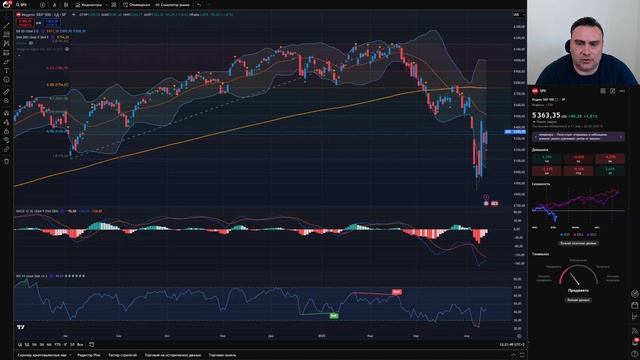Activate the Zoom In tool
640x360 pixels.
(7, 101)
